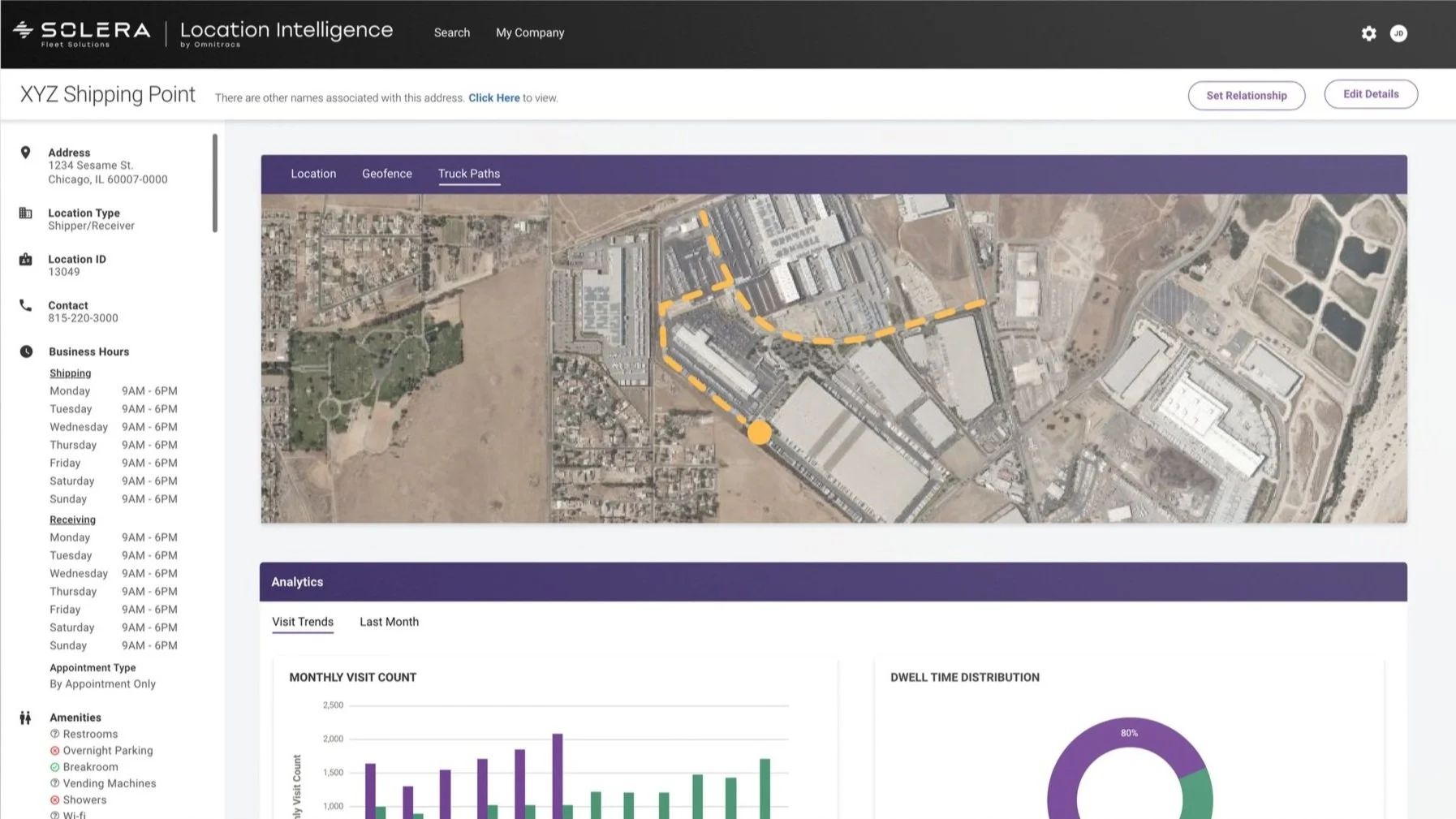Click the Edit Details button
Viewport: 1456px width, 819px height.
[x=1371, y=94]
